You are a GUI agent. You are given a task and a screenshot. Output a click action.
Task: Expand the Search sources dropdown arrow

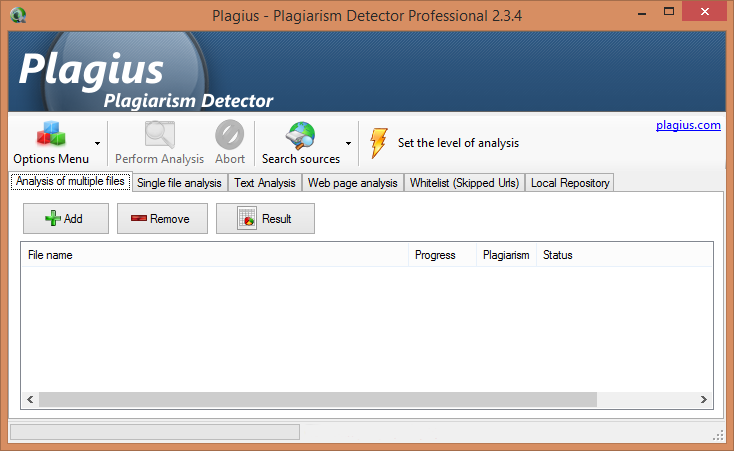(x=348, y=143)
